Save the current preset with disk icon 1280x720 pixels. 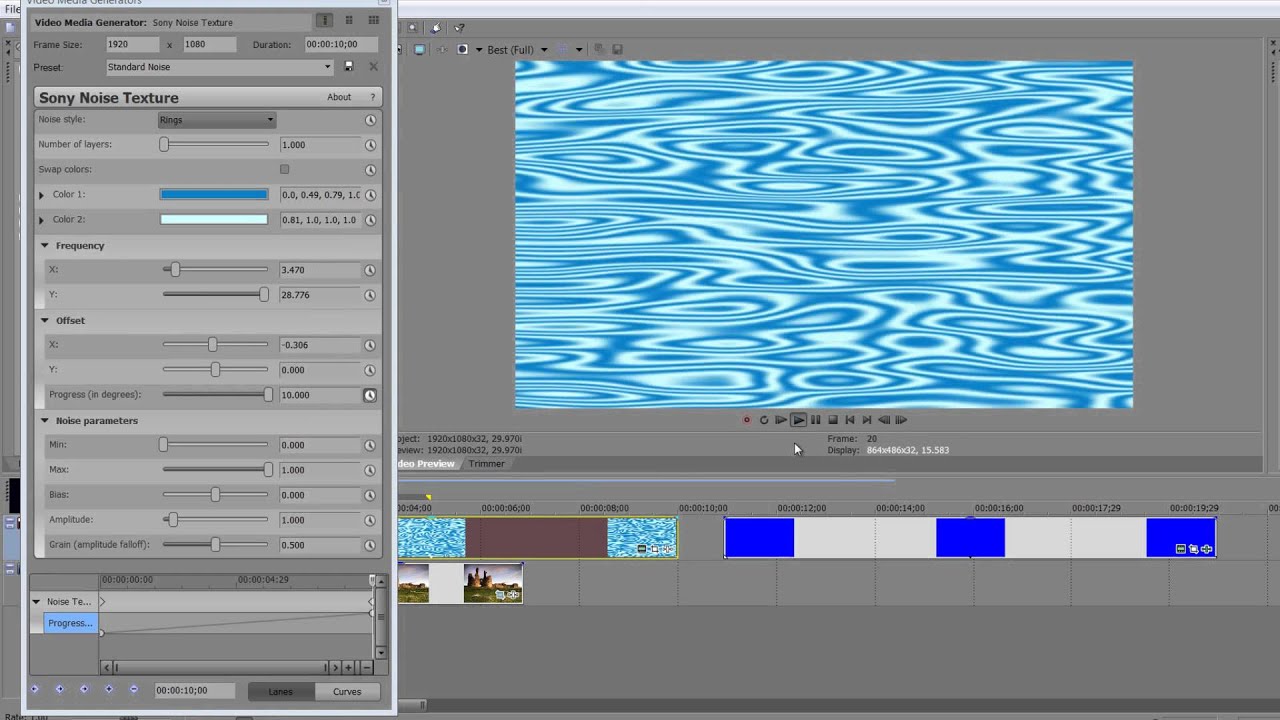(x=349, y=67)
